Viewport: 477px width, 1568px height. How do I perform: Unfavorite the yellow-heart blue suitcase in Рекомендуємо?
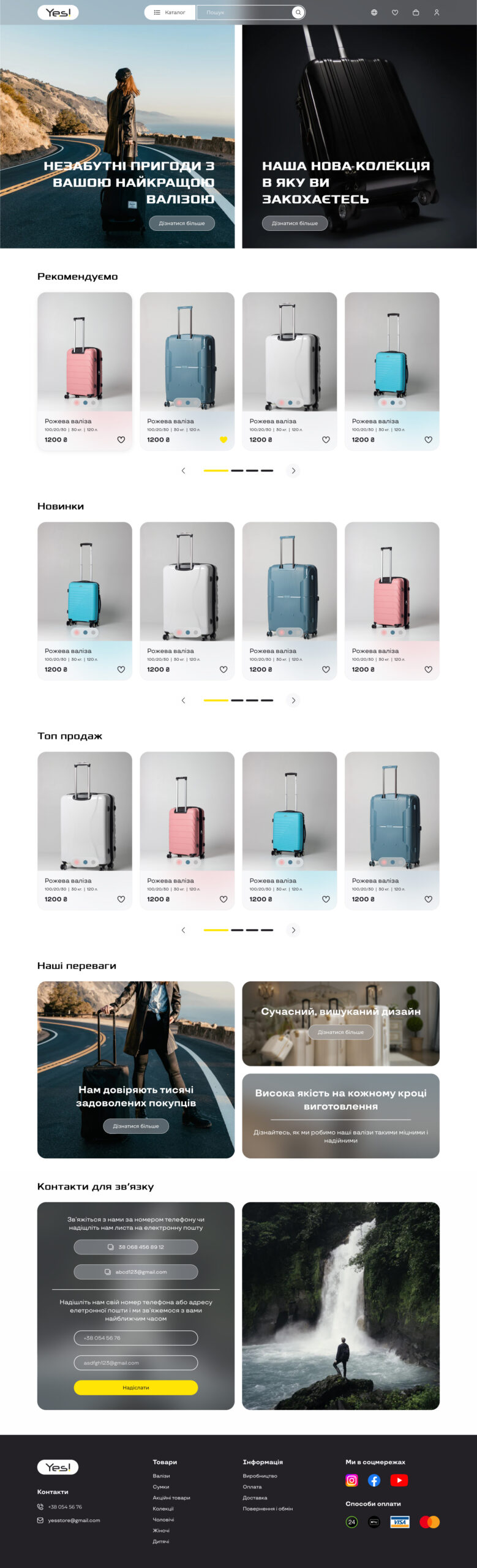(223, 440)
